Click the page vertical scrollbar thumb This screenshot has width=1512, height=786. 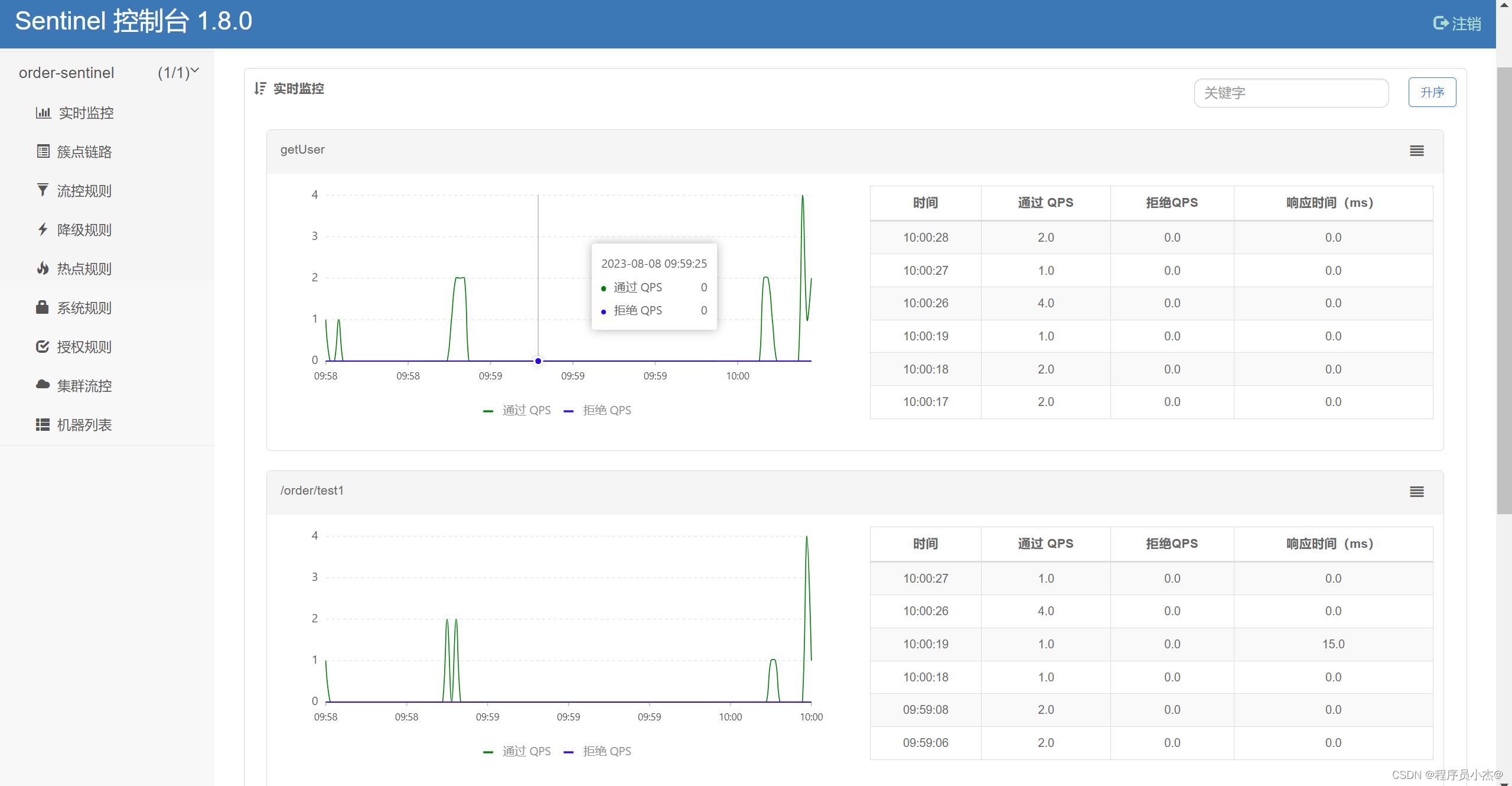pyautogui.click(x=1504, y=290)
